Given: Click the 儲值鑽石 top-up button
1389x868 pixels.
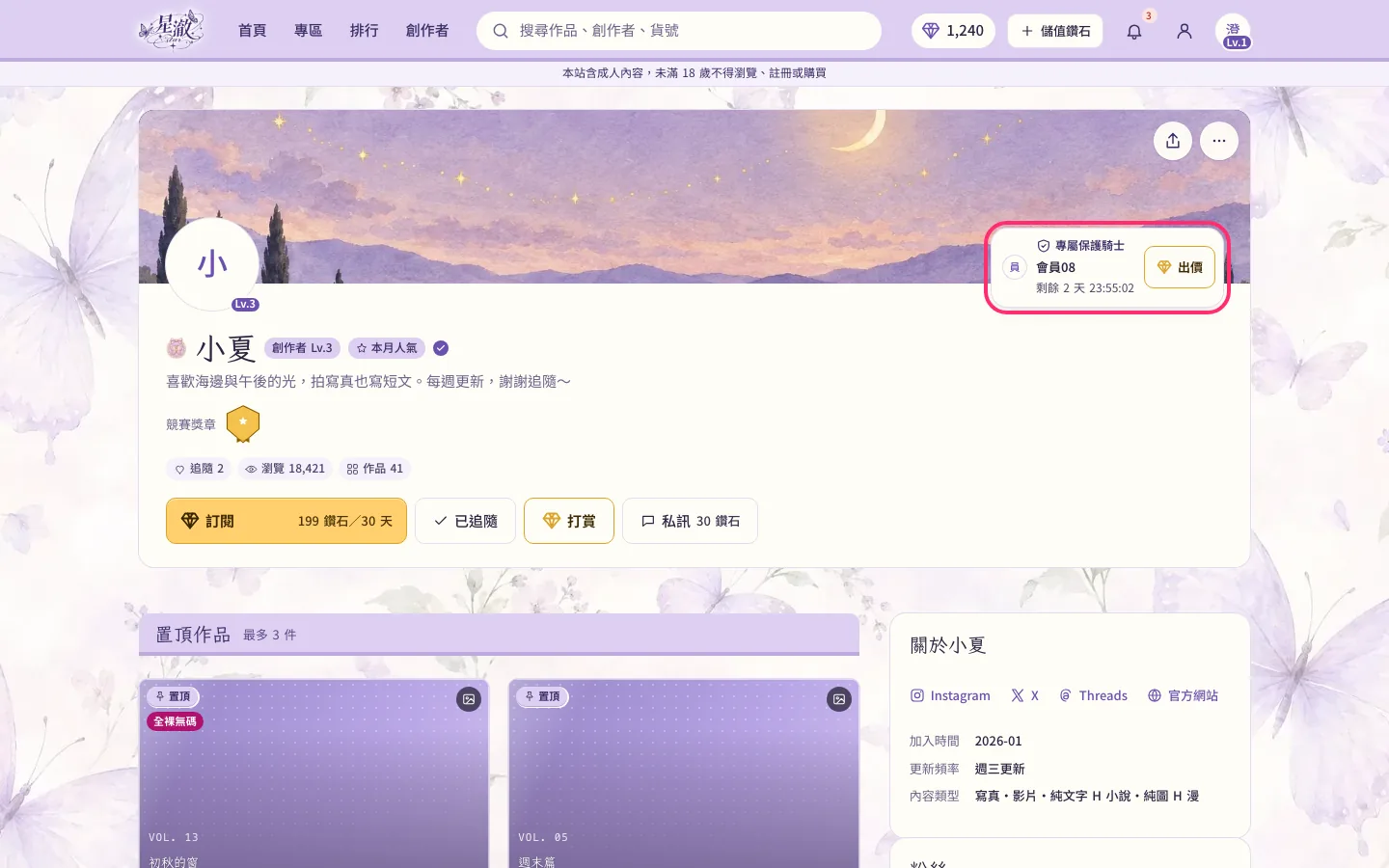Looking at the screenshot, I should [x=1055, y=31].
